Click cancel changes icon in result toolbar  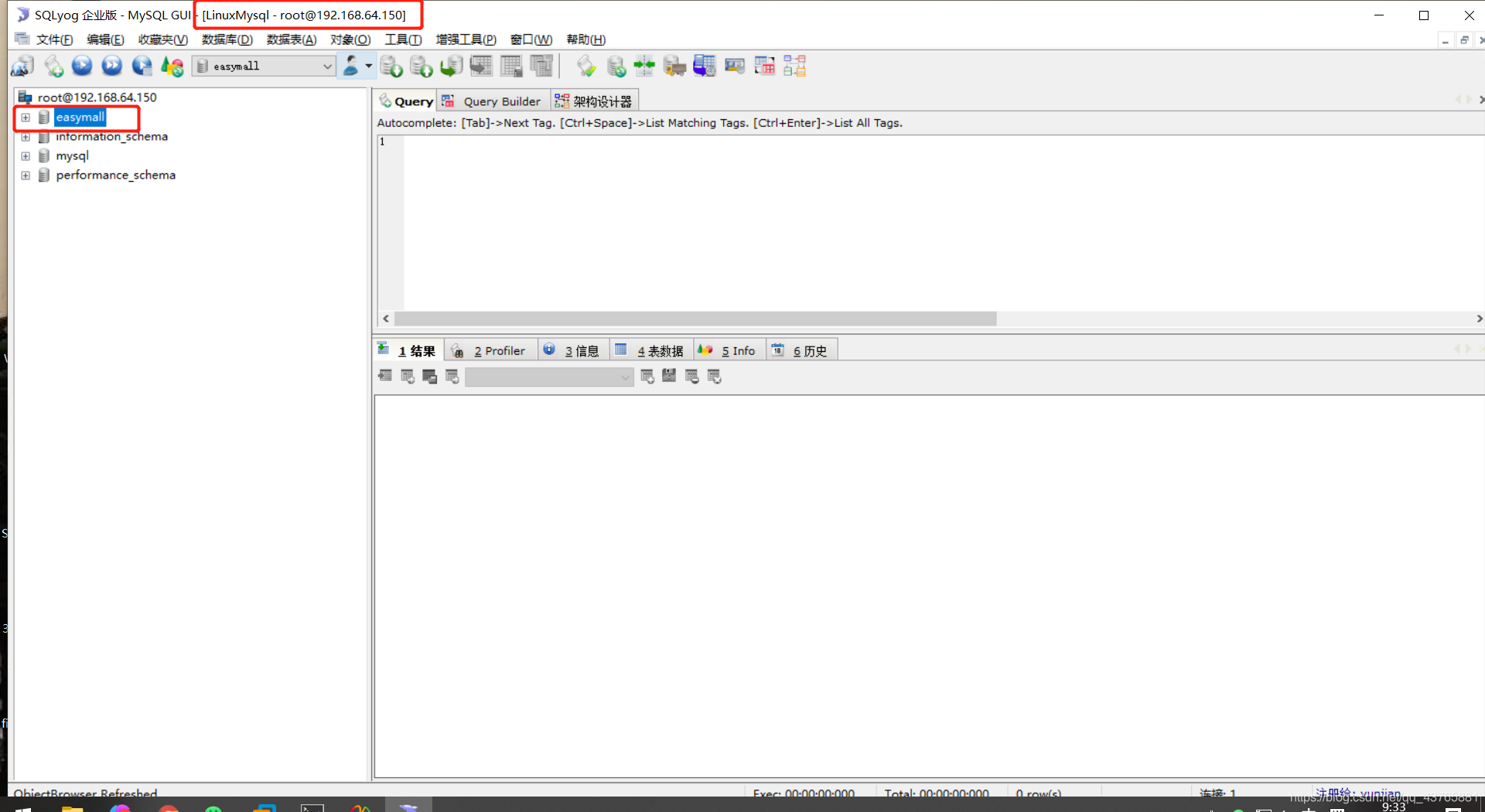click(714, 376)
